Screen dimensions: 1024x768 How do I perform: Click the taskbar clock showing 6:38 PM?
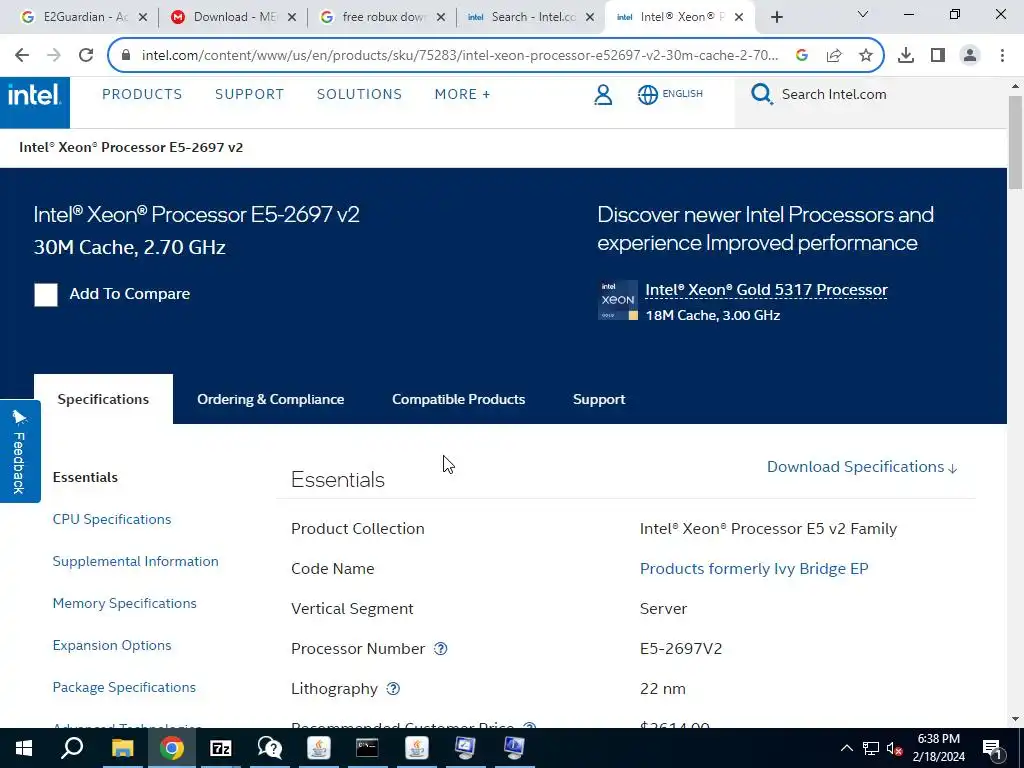pos(938,748)
